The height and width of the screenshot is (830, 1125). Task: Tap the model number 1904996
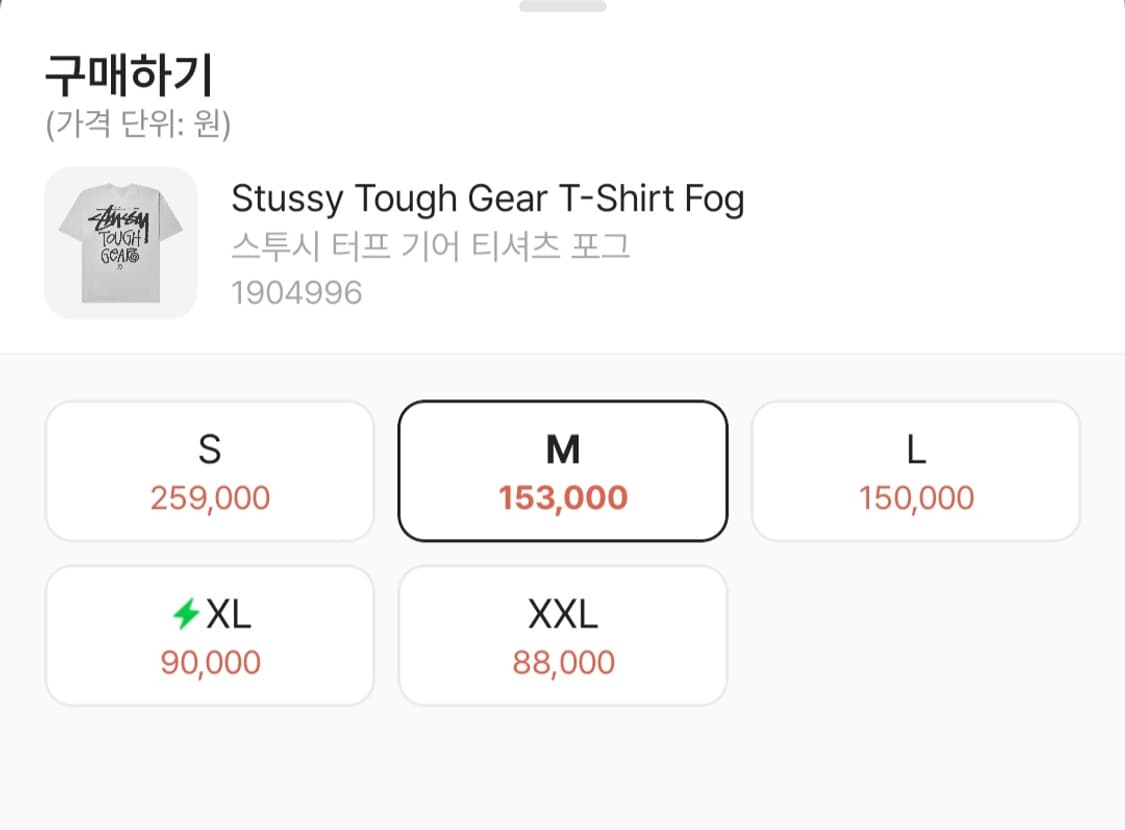(296, 293)
